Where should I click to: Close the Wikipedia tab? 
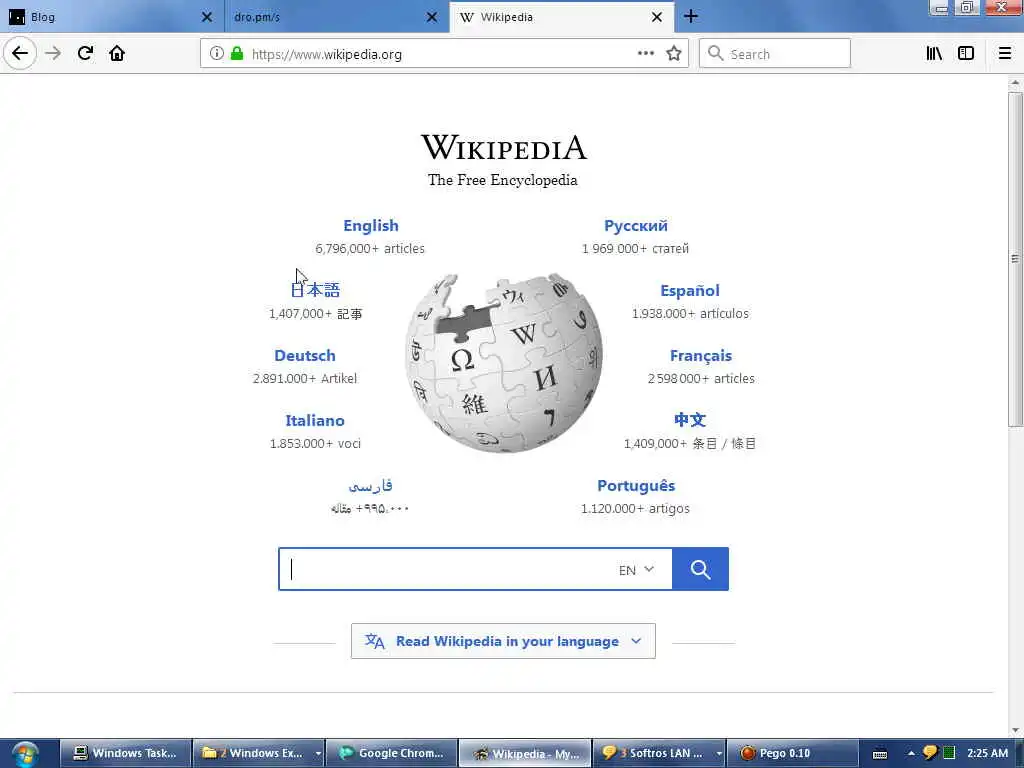[657, 17]
